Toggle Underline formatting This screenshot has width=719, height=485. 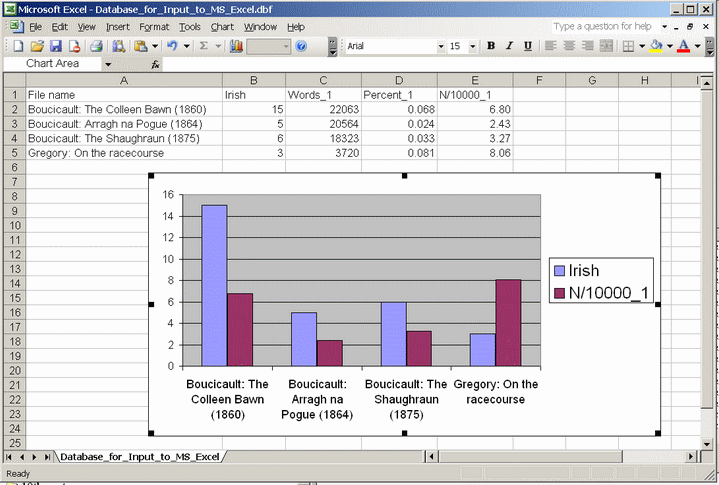pos(527,46)
